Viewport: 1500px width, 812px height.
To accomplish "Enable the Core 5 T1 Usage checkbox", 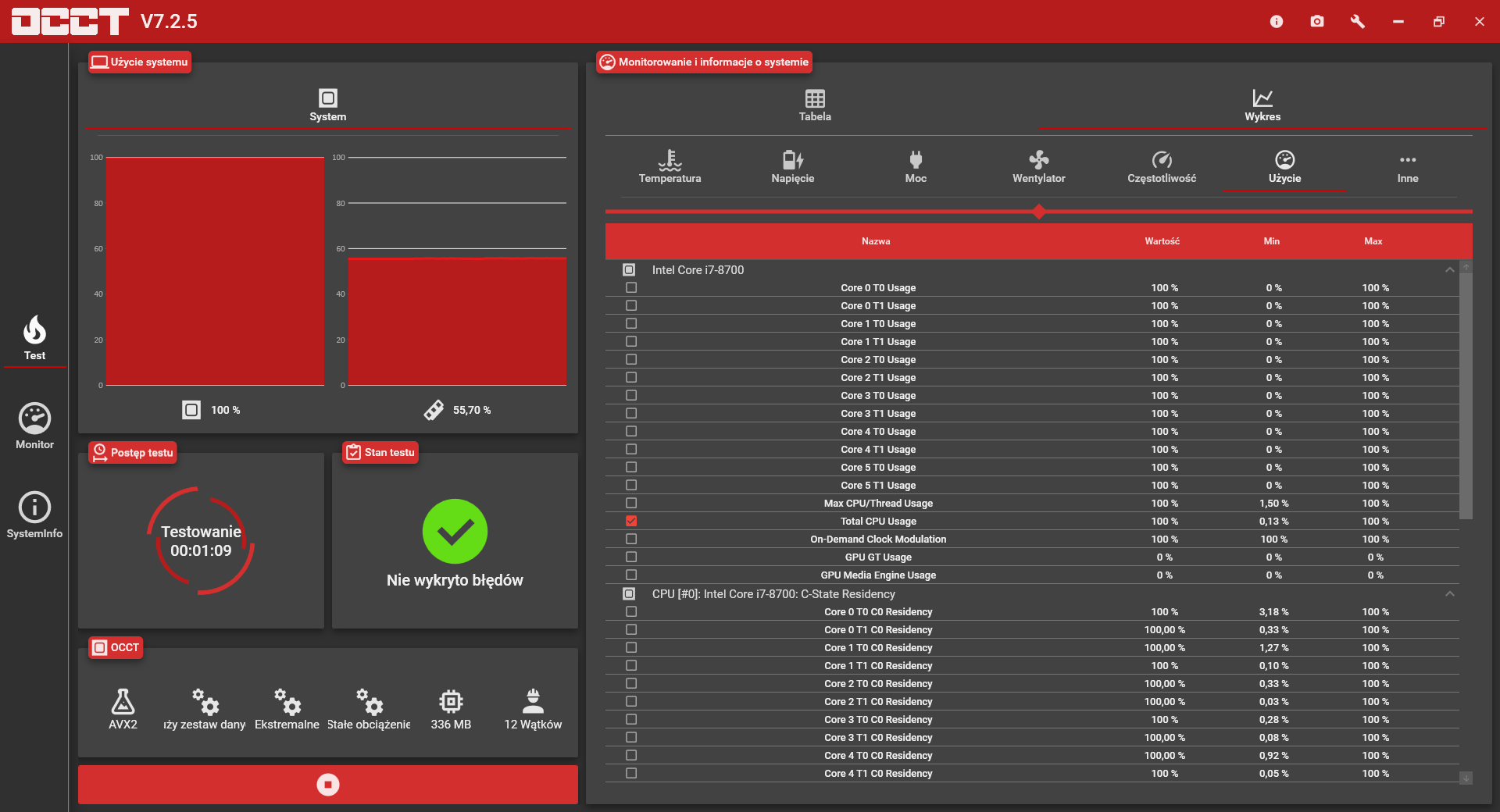I will [x=631, y=486].
